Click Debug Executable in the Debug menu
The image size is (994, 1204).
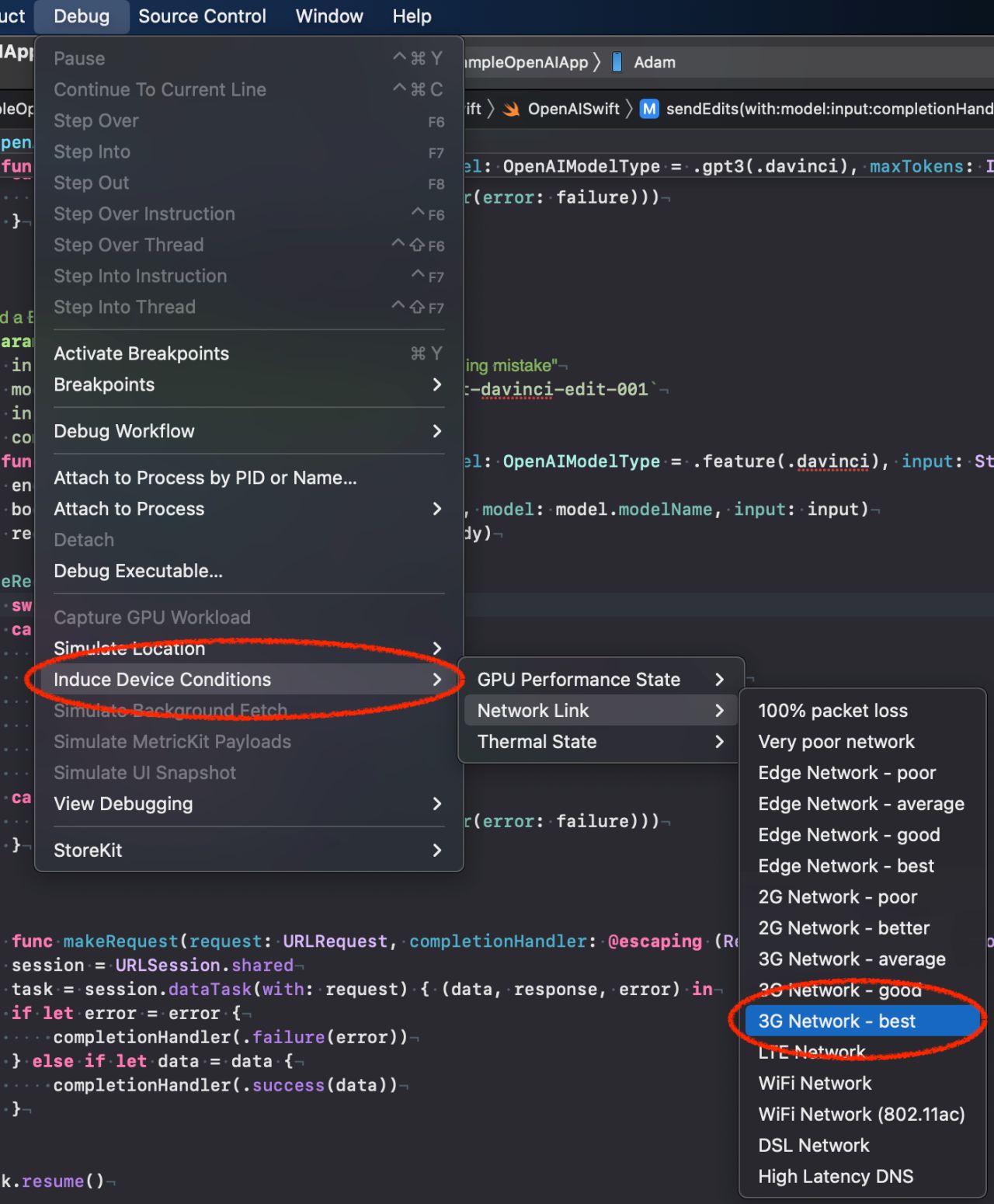[138, 571]
